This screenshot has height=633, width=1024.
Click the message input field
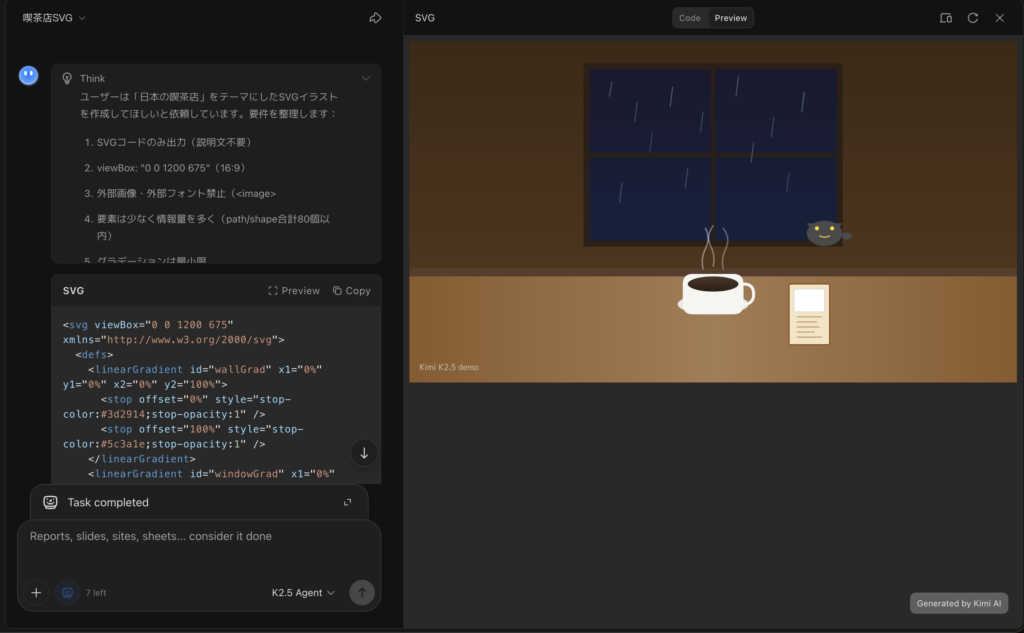tap(200, 537)
